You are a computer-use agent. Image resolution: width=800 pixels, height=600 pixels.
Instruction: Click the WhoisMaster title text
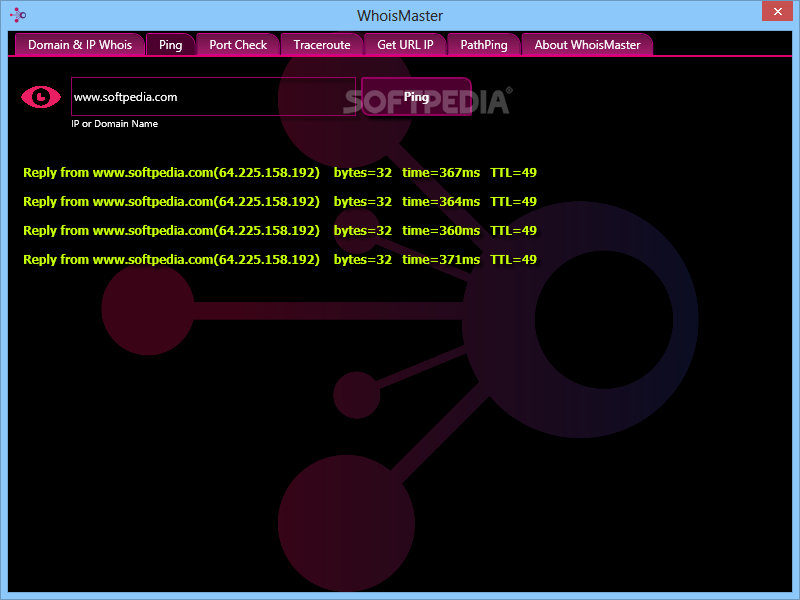(x=400, y=16)
